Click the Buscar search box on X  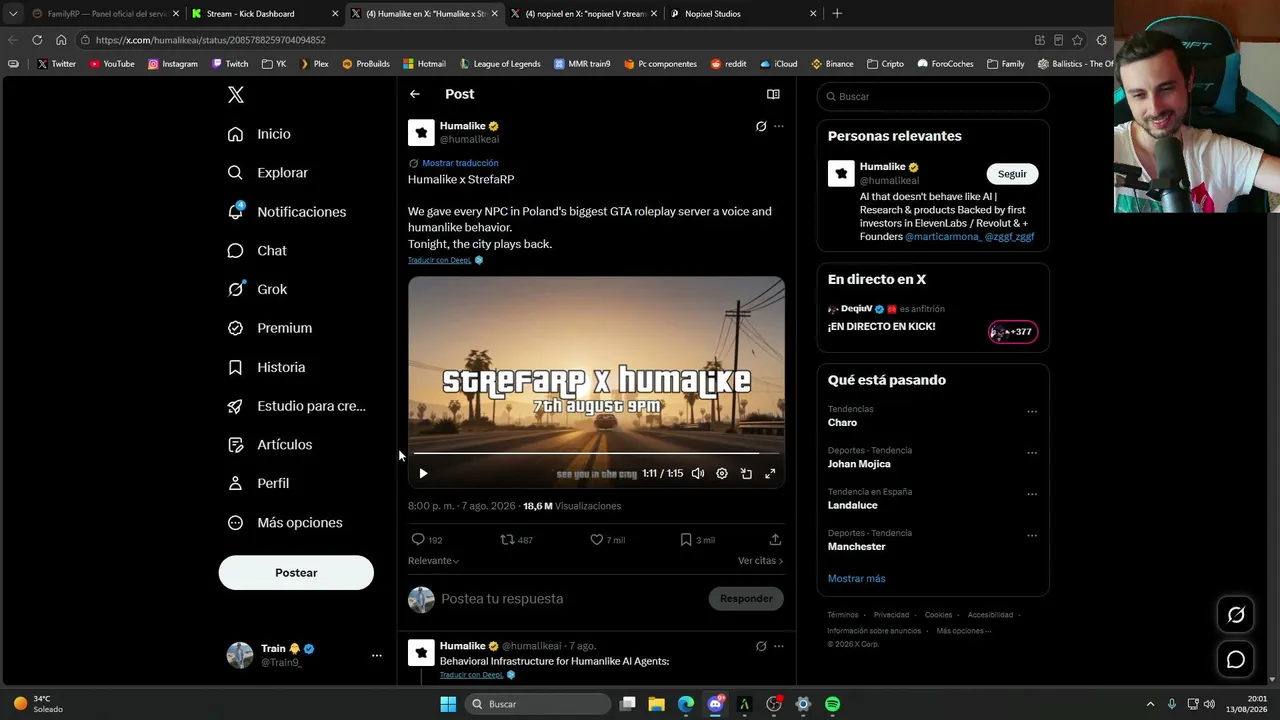point(933,97)
